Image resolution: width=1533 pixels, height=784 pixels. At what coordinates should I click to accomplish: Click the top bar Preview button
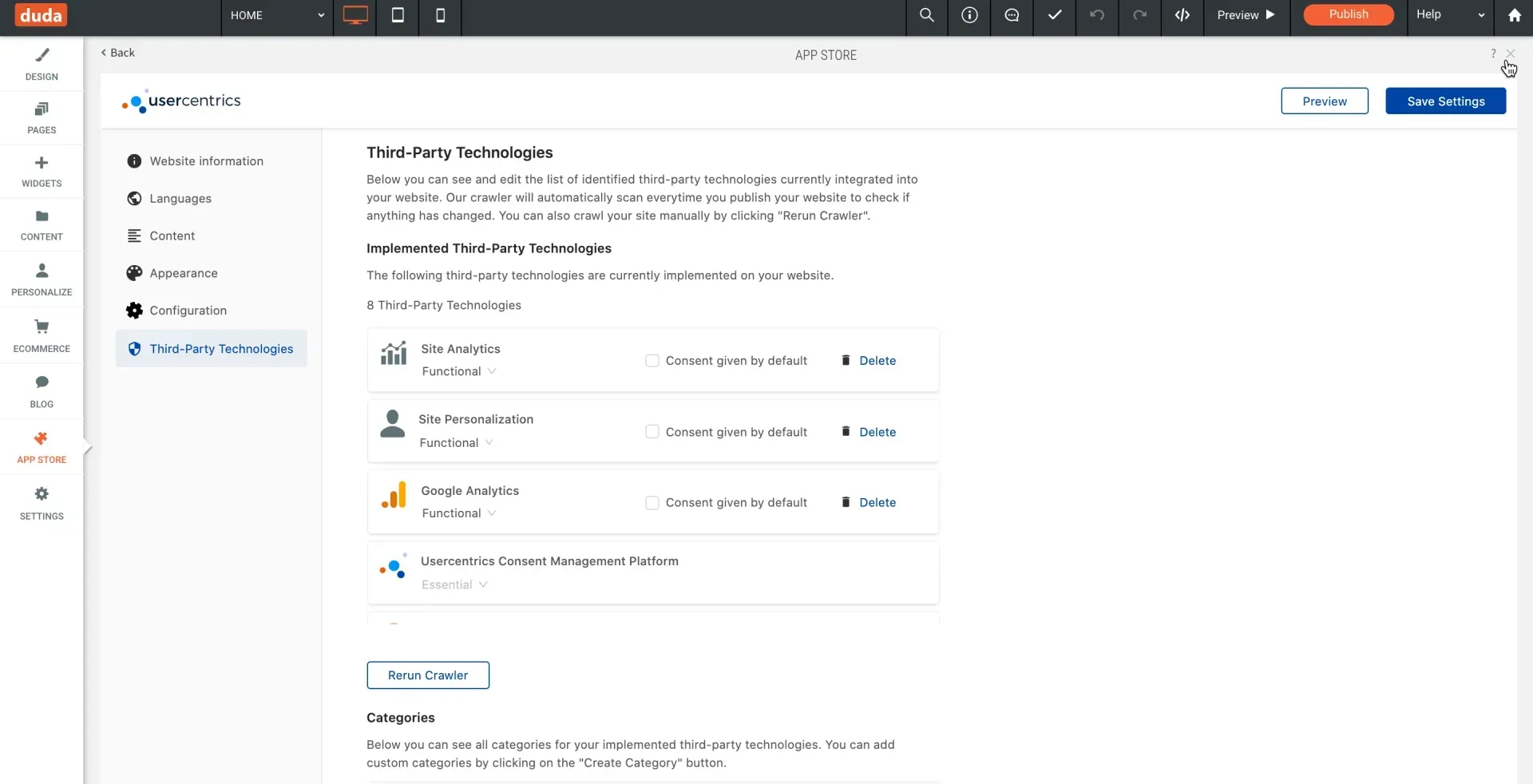tap(1246, 15)
